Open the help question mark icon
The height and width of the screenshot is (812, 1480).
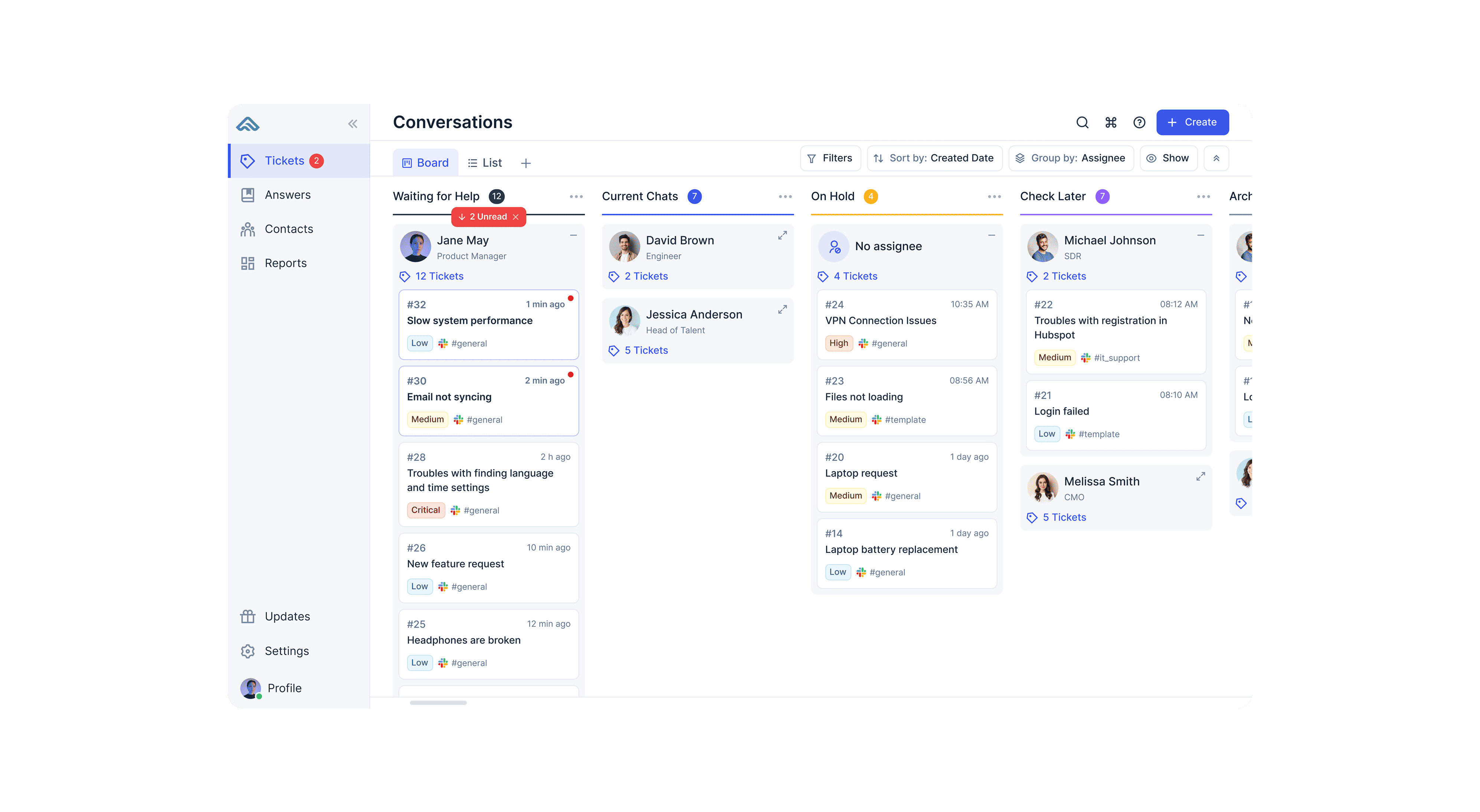click(1139, 122)
